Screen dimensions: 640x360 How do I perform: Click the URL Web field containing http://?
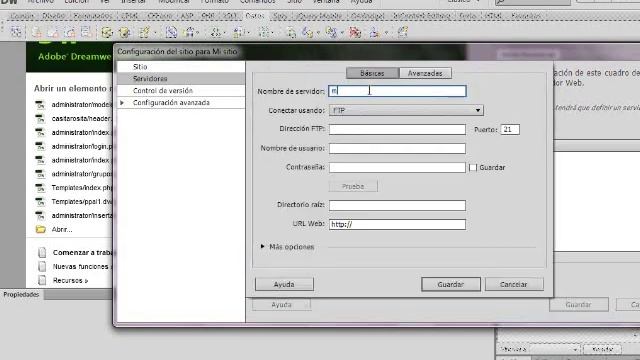click(x=397, y=224)
